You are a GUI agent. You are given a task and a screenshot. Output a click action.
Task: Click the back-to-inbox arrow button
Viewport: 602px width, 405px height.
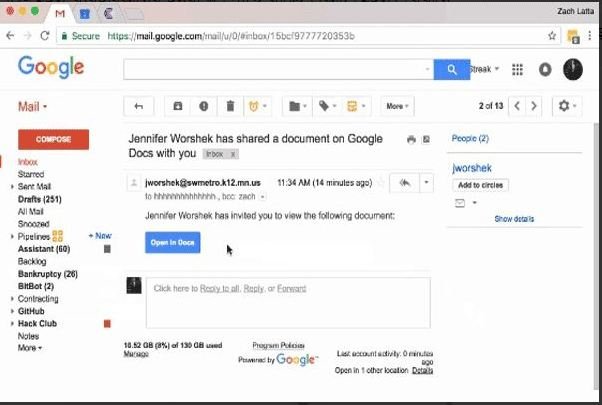pyautogui.click(x=139, y=106)
